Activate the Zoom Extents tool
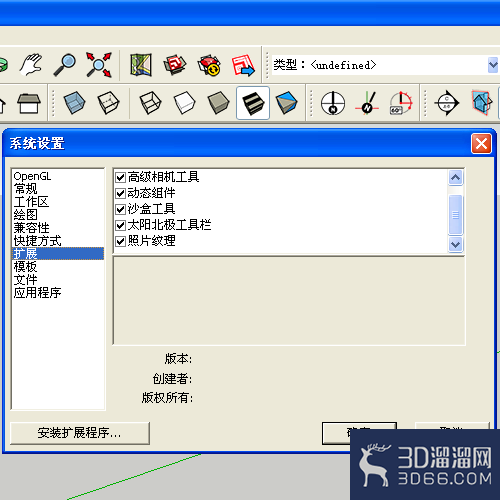Viewport: 500px width, 500px height. (x=99, y=64)
